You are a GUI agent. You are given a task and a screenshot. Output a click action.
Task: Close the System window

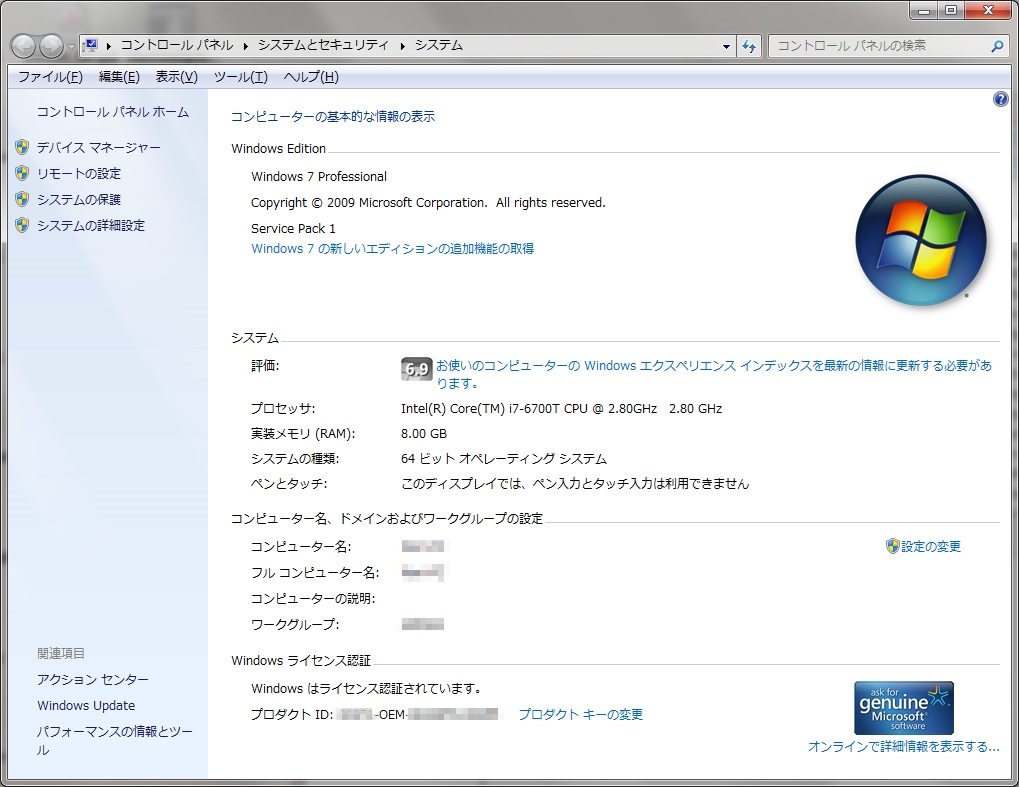988,10
